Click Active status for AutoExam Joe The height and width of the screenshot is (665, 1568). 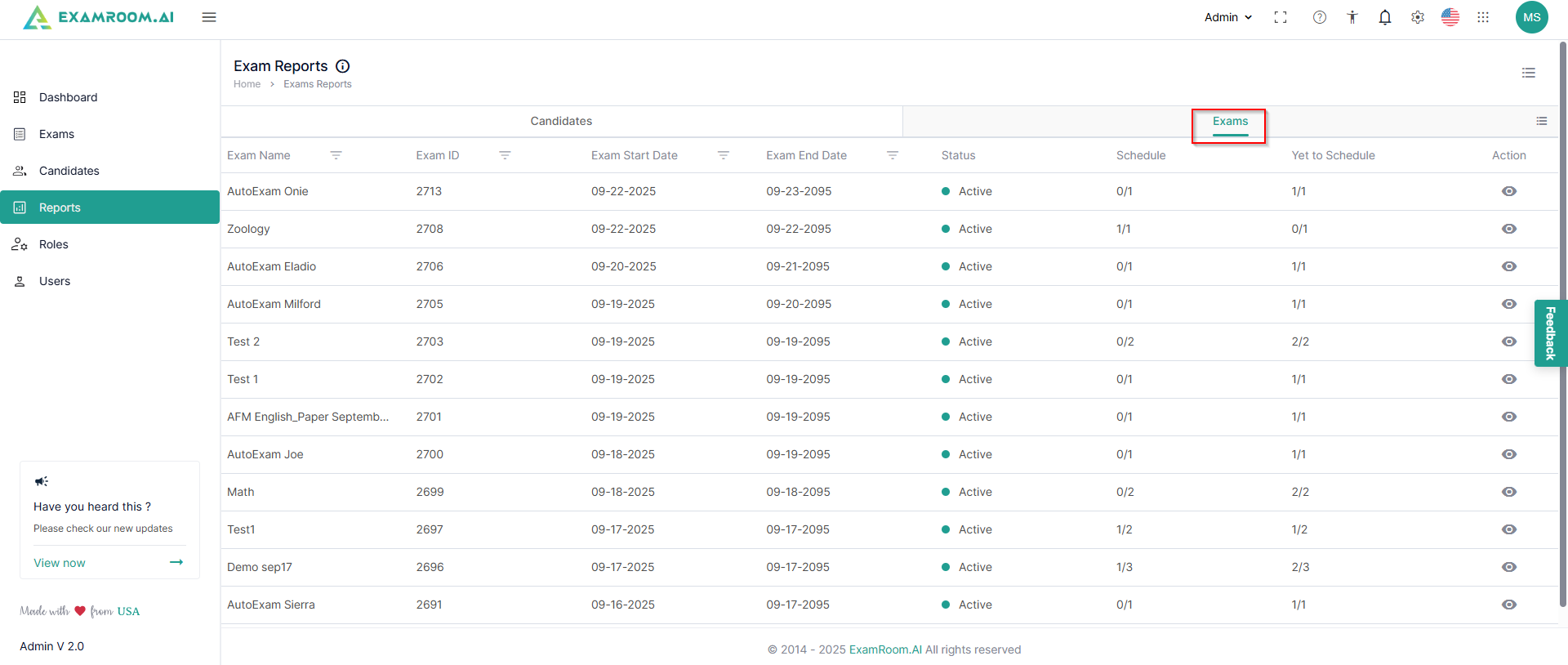[x=967, y=454]
